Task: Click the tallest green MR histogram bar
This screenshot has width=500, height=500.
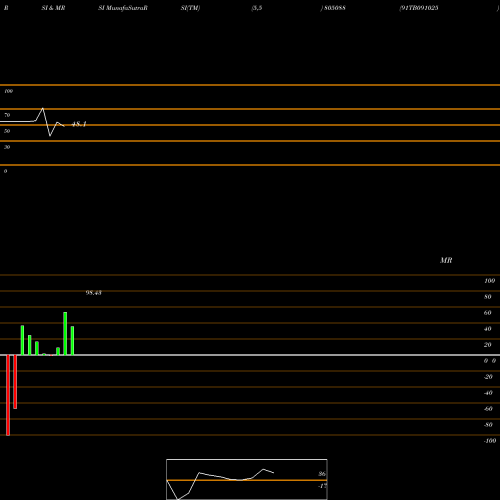Action: click(65, 333)
